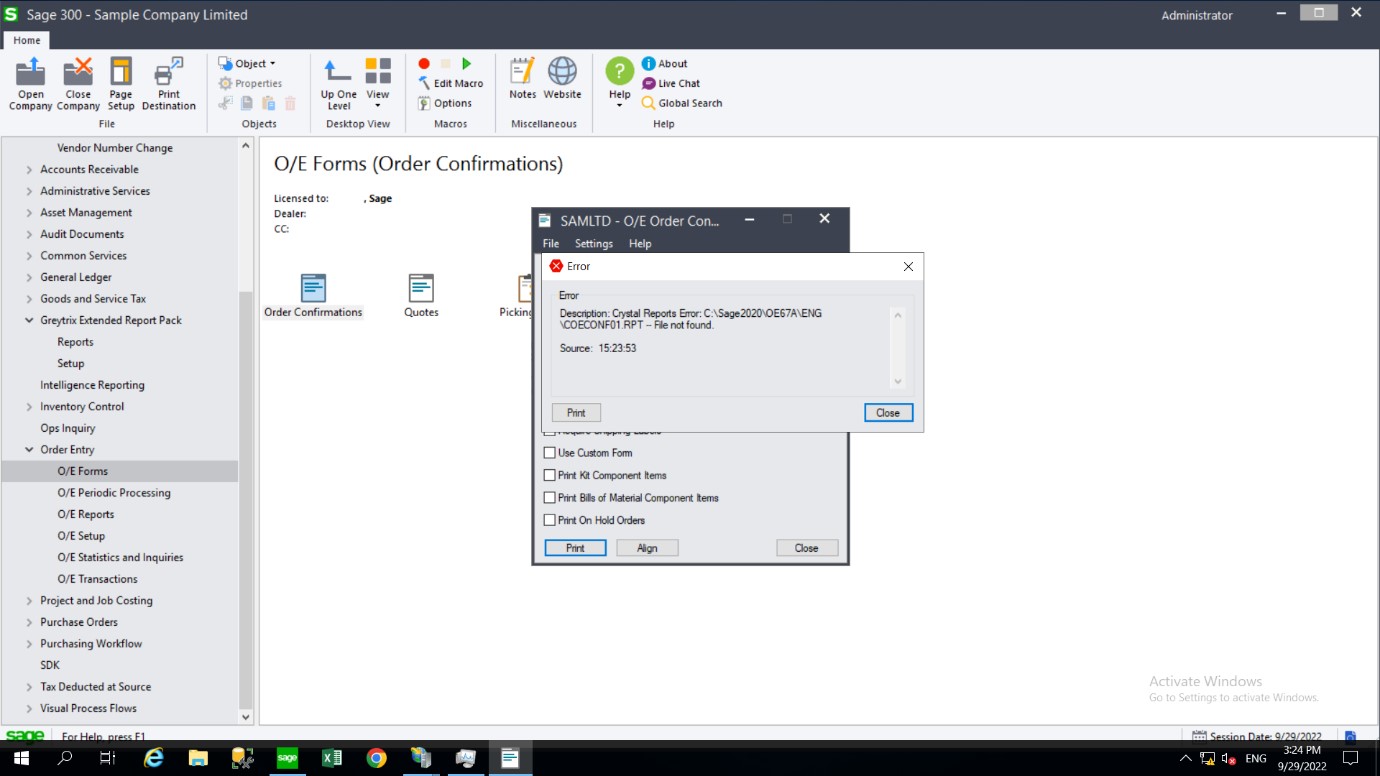Open Settings menu in O/E Order Confirmations window
This screenshot has height=776, width=1380.
click(594, 243)
